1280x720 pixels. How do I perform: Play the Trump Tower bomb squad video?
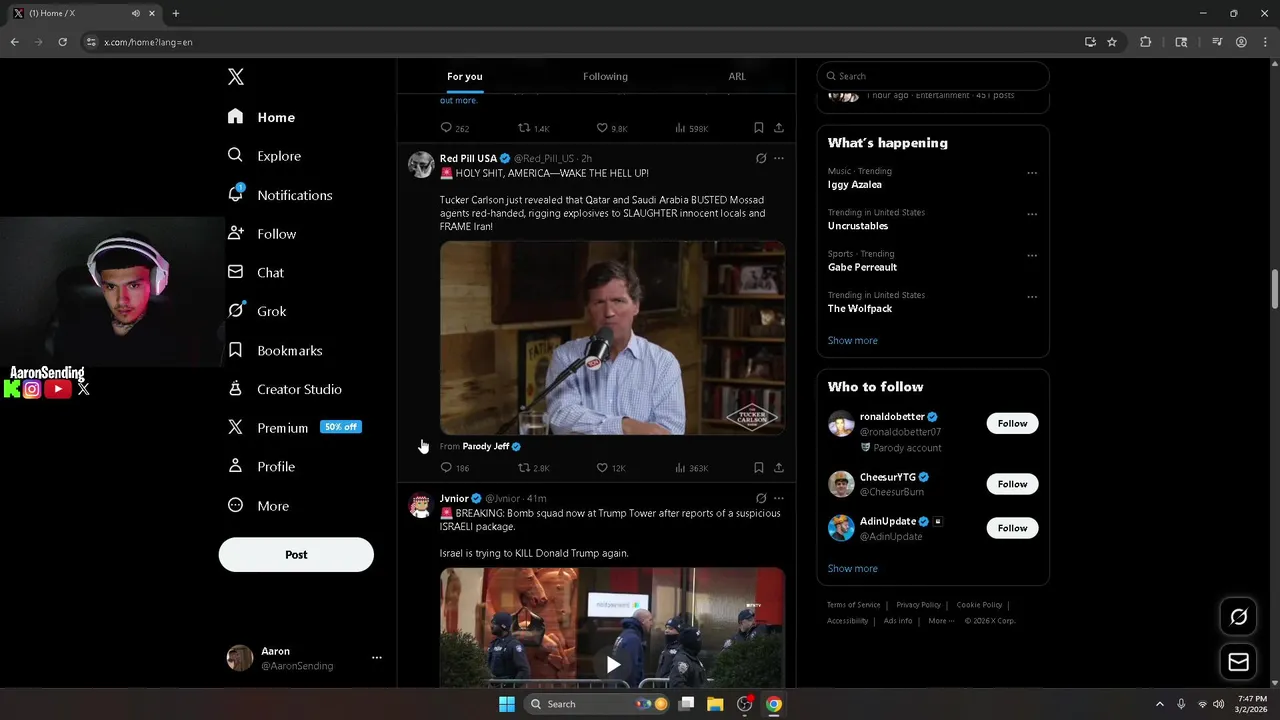tap(612, 664)
